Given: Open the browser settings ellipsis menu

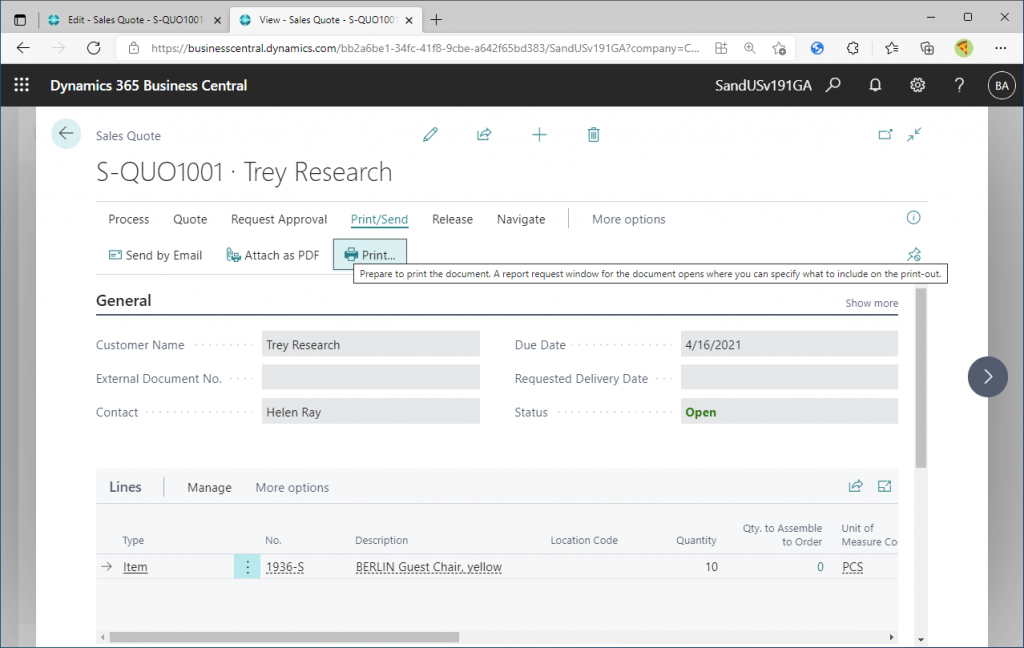Looking at the screenshot, I should click(x=1000, y=48).
